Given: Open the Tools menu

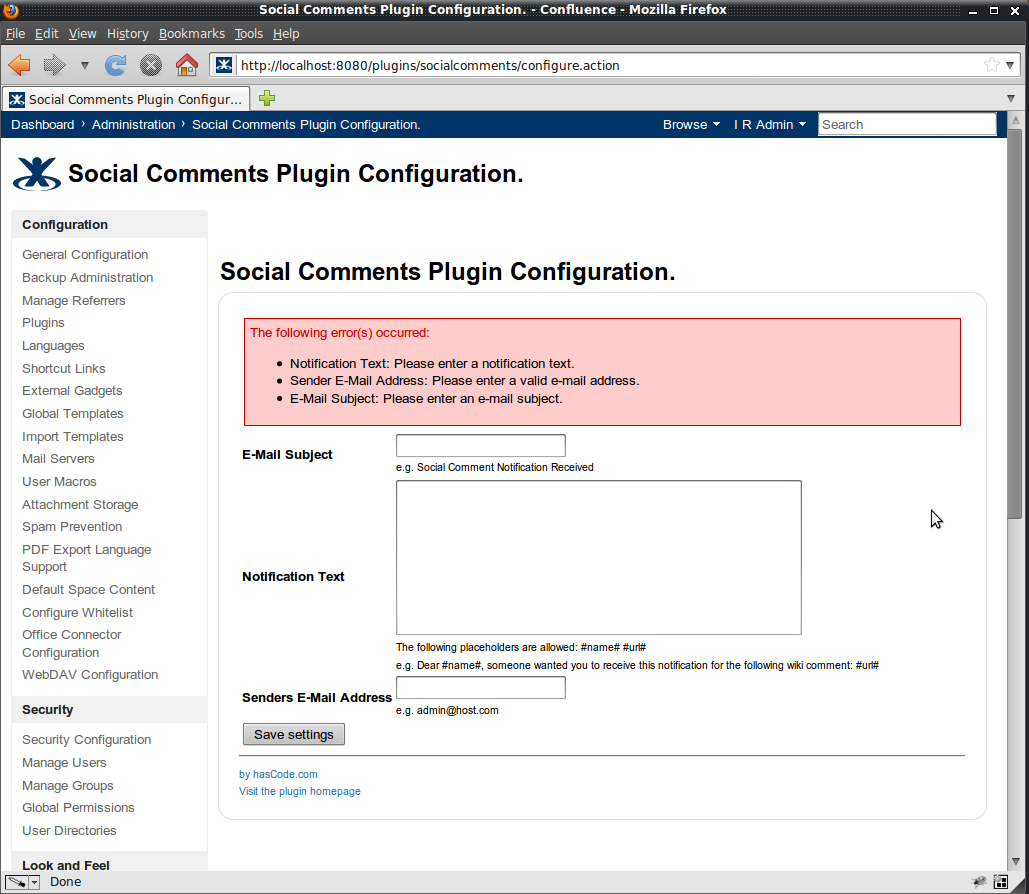Looking at the screenshot, I should click(x=248, y=33).
